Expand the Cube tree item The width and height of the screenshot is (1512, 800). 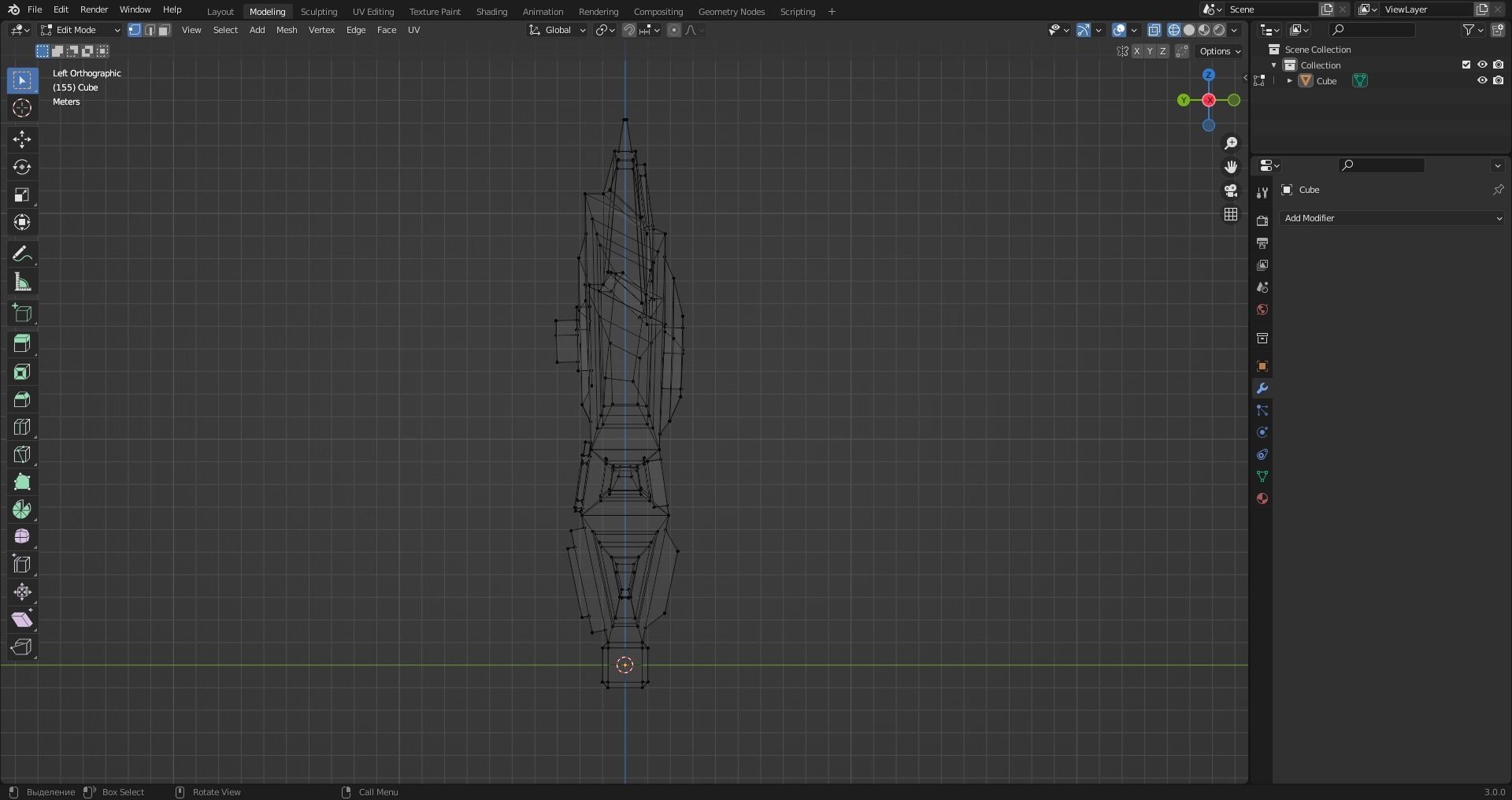1289,80
